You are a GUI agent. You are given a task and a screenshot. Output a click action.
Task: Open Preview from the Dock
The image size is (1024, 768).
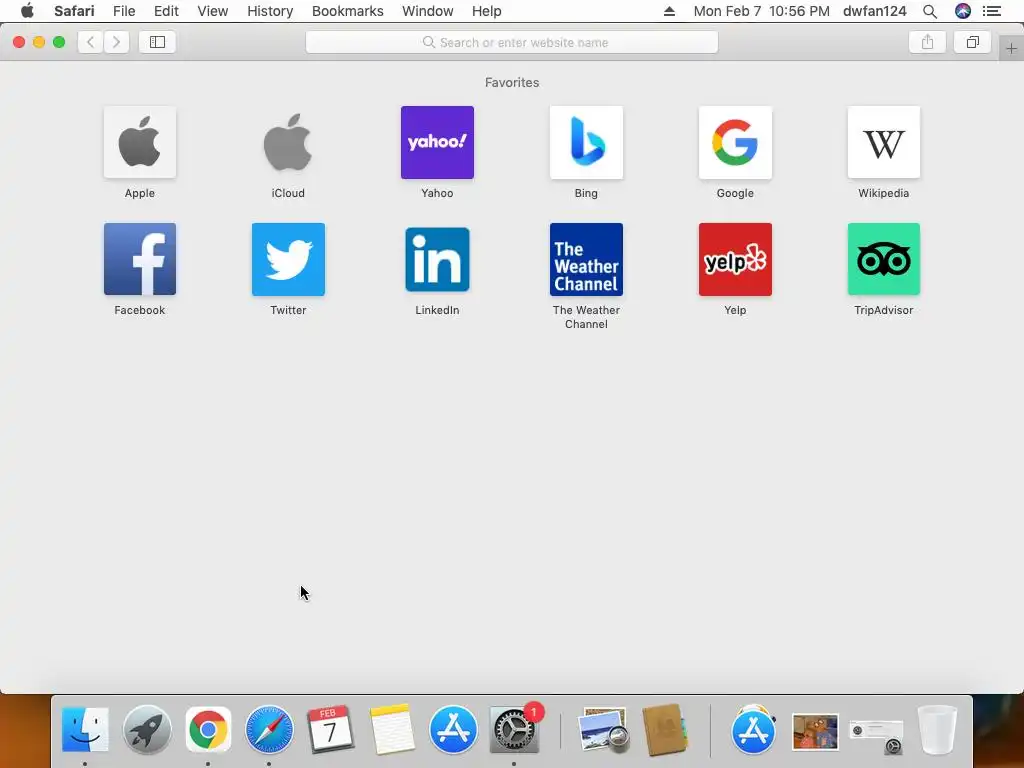[x=603, y=729]
